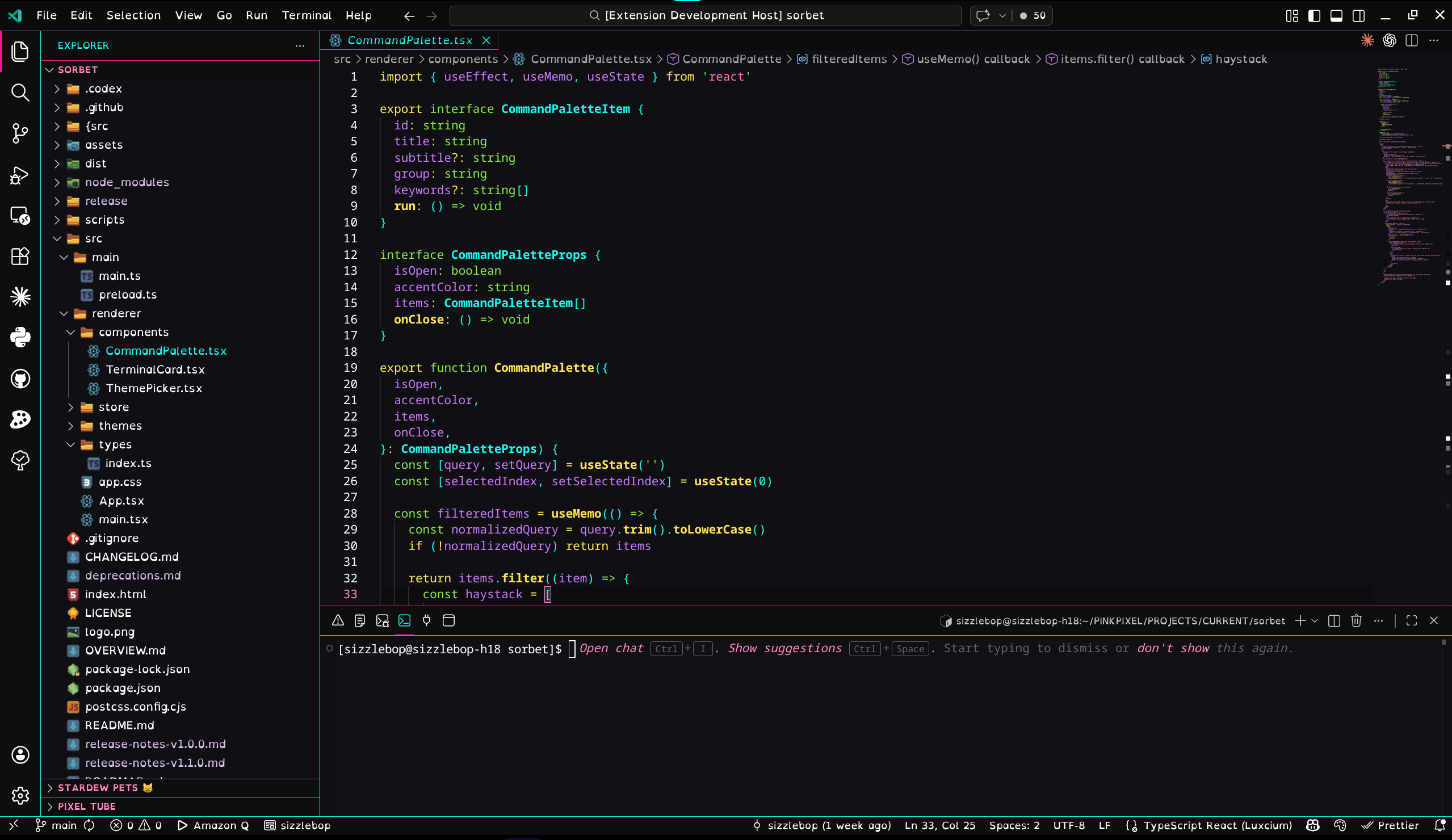Expand the STARDEW PETS section
This screenshot has width=1452, height=840.
coord(98,788)
